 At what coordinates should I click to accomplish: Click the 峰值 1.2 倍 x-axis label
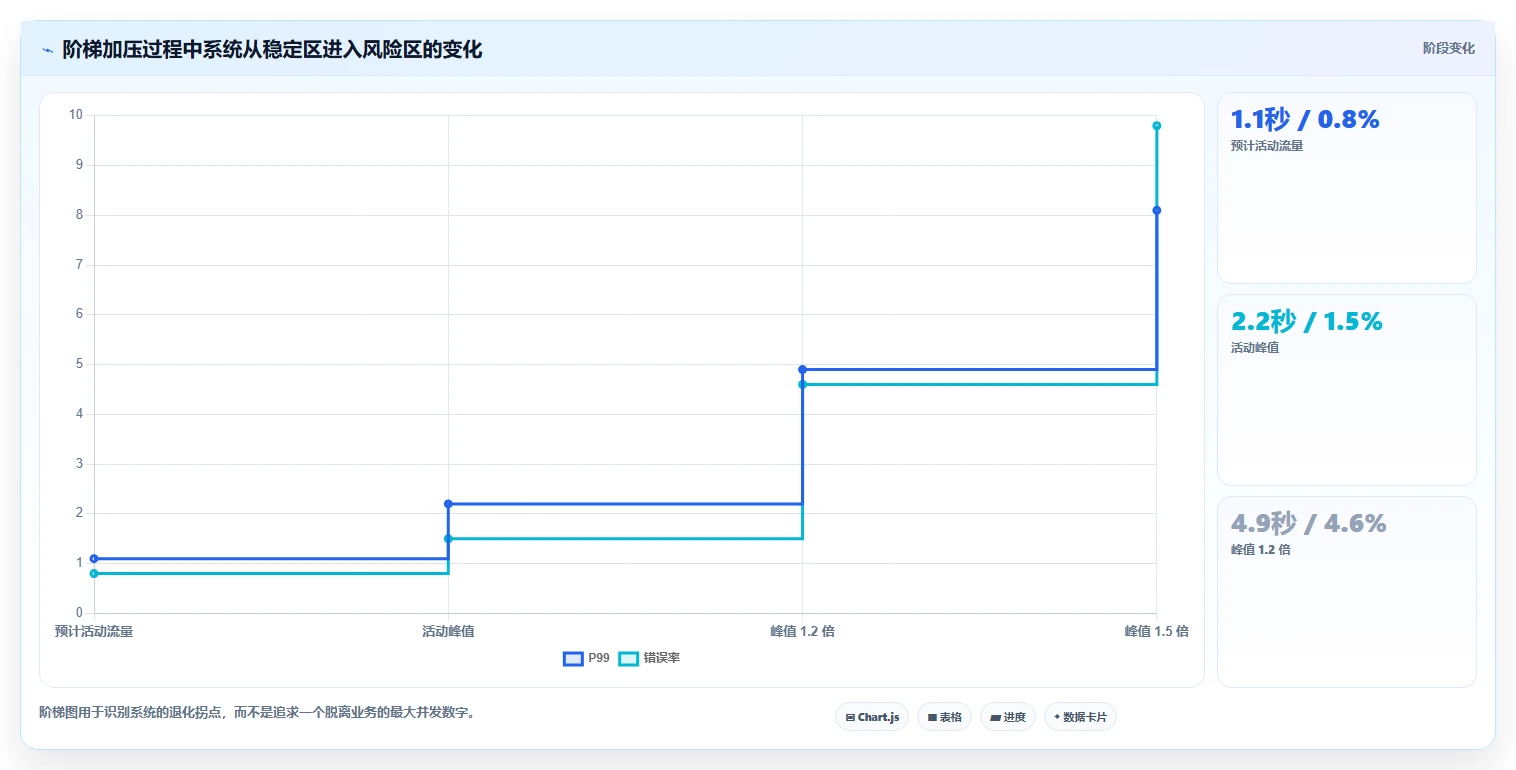coord(802,632)
